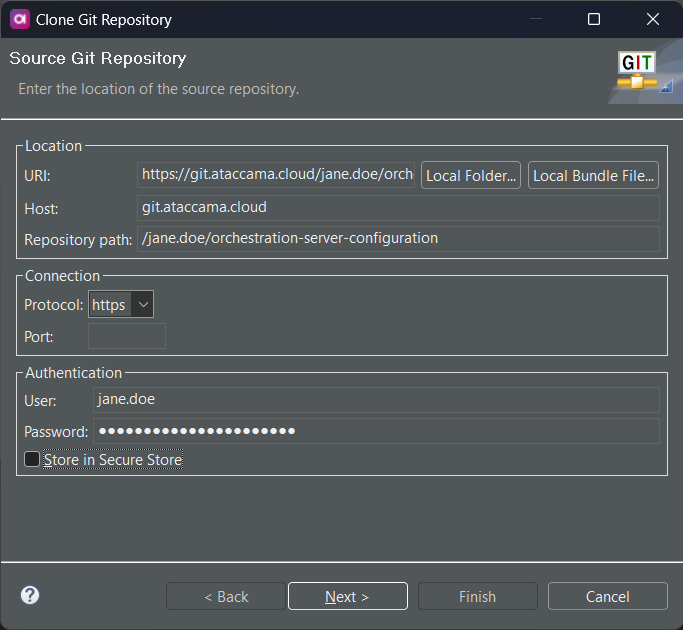Maximize the Clone Git Repository dialog

tap(594, 19)
